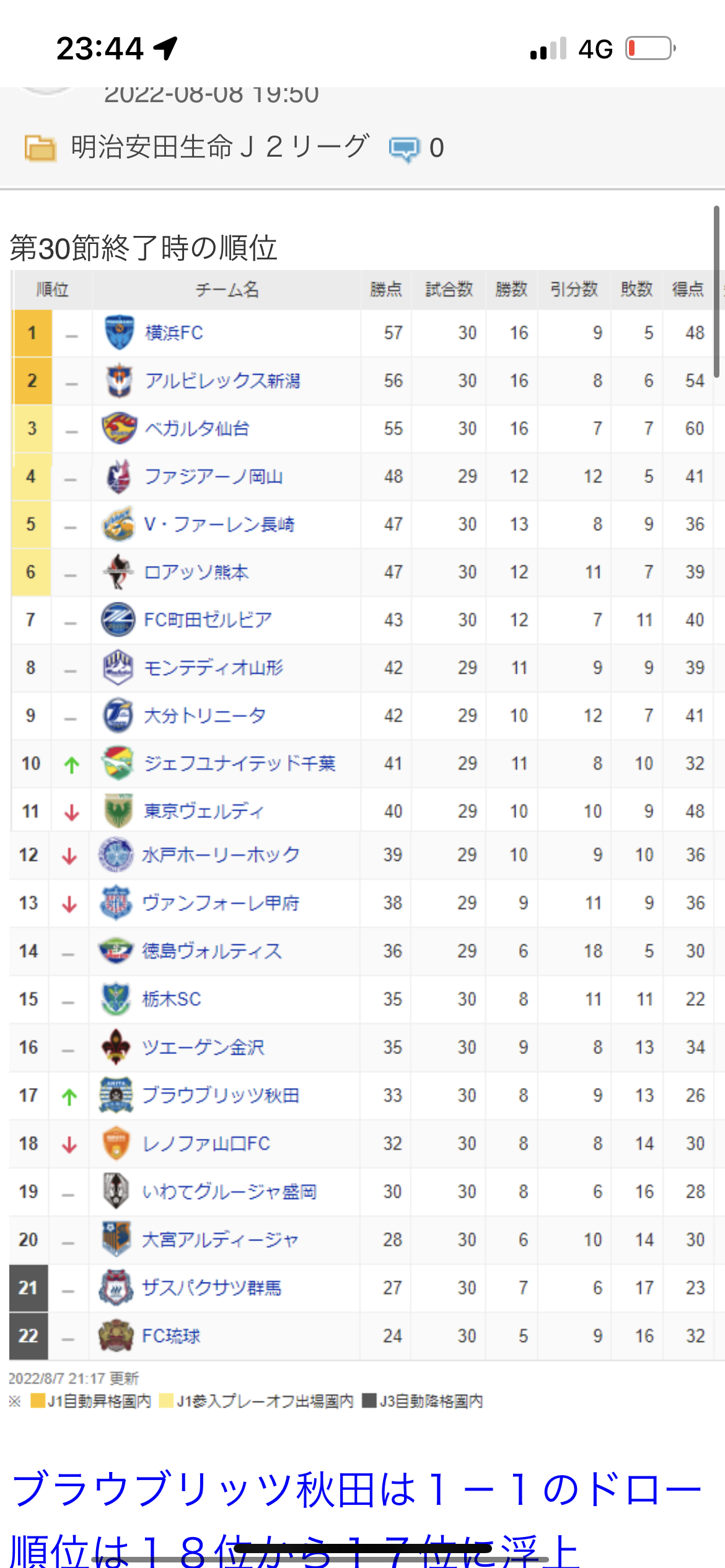
Task: Tap the FC Ryukyu team crest
Action: [x=116, y=1335]
